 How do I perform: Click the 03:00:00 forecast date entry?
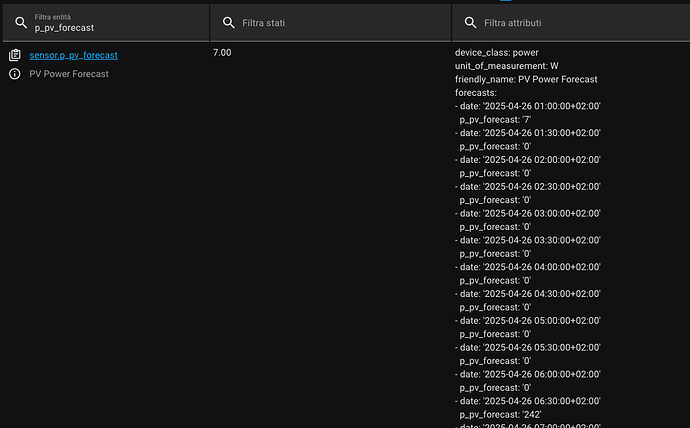[x=532, y=213]
